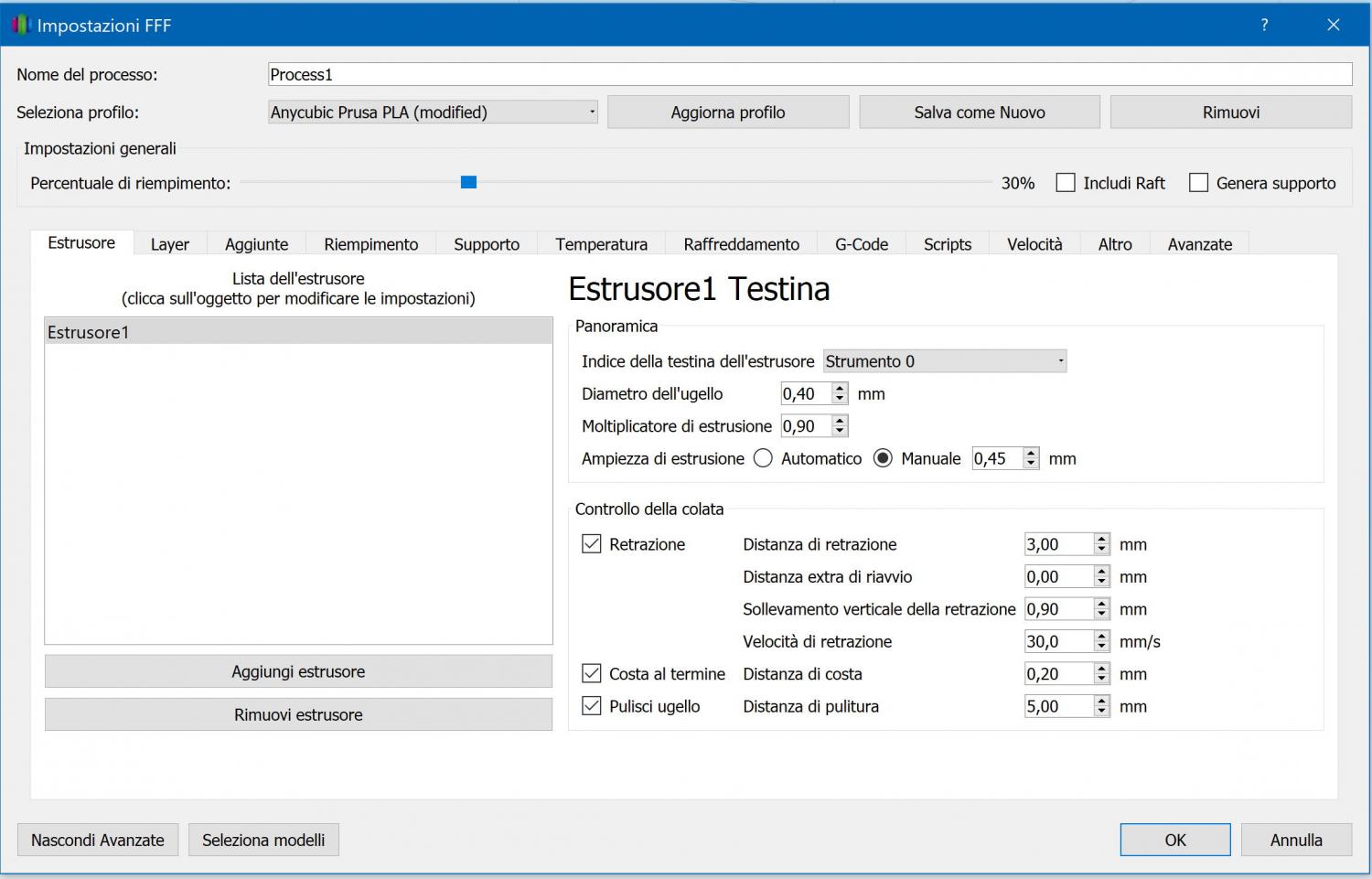Uncheck the Retrazione checkbox
This screenshot has width=1372, height=879.
(592, 544)
